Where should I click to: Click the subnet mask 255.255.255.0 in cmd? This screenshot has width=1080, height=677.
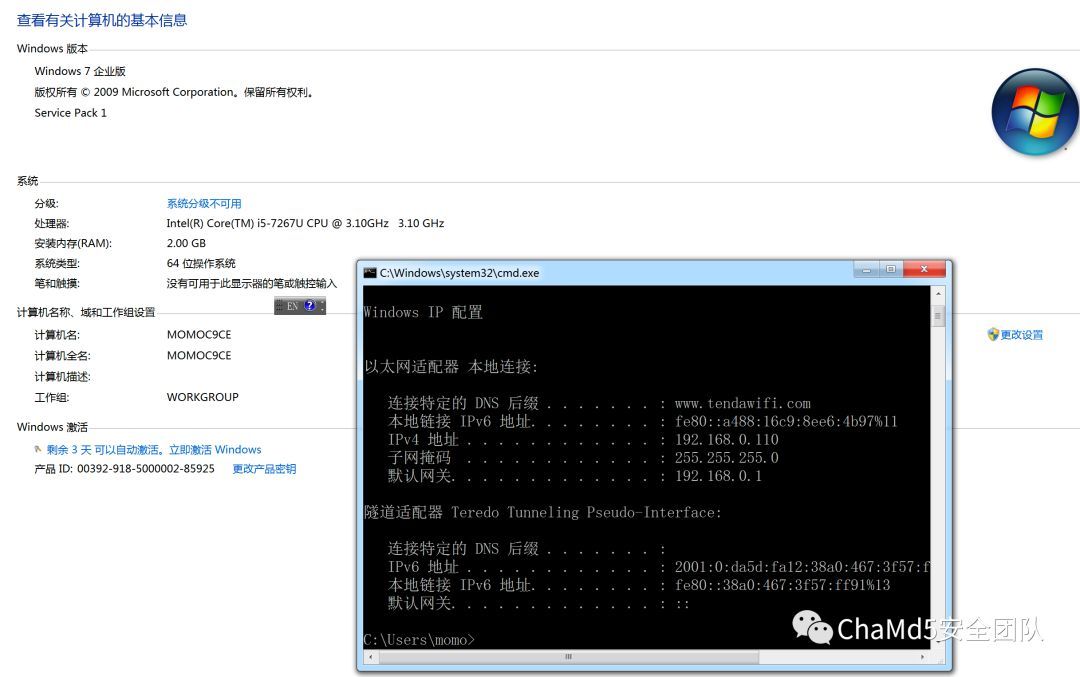(727, 457)
